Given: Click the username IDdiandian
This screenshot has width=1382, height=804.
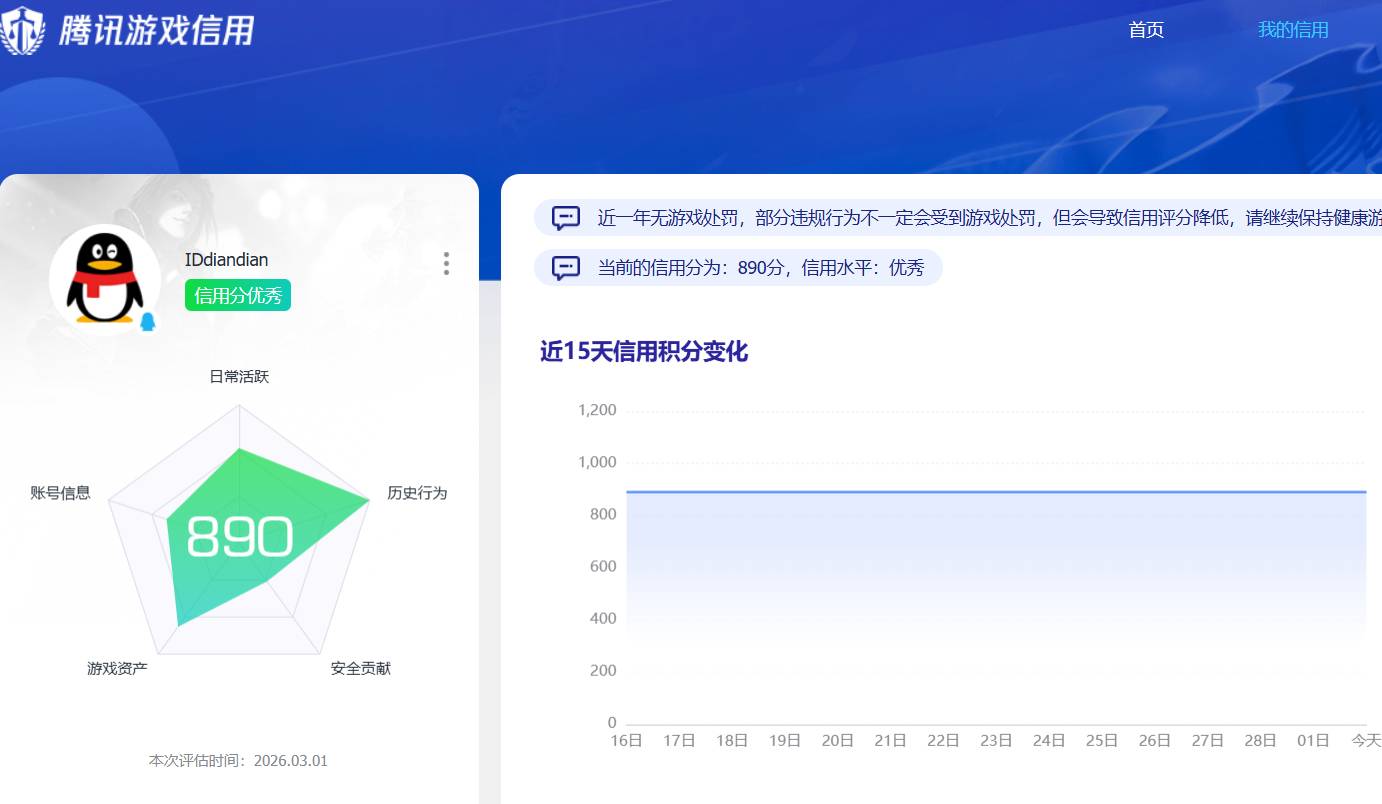Looking at the screenshot, I should (228, 259).
